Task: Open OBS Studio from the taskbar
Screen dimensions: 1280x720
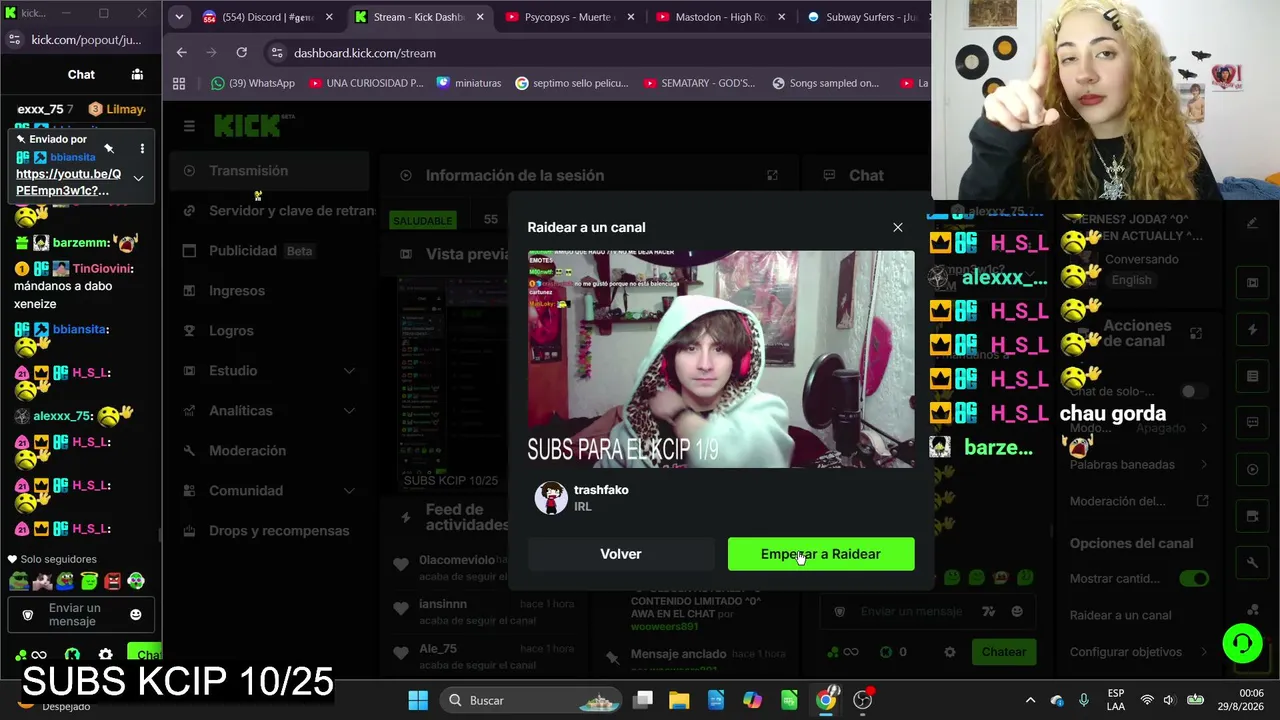Action: click(863, 700)
